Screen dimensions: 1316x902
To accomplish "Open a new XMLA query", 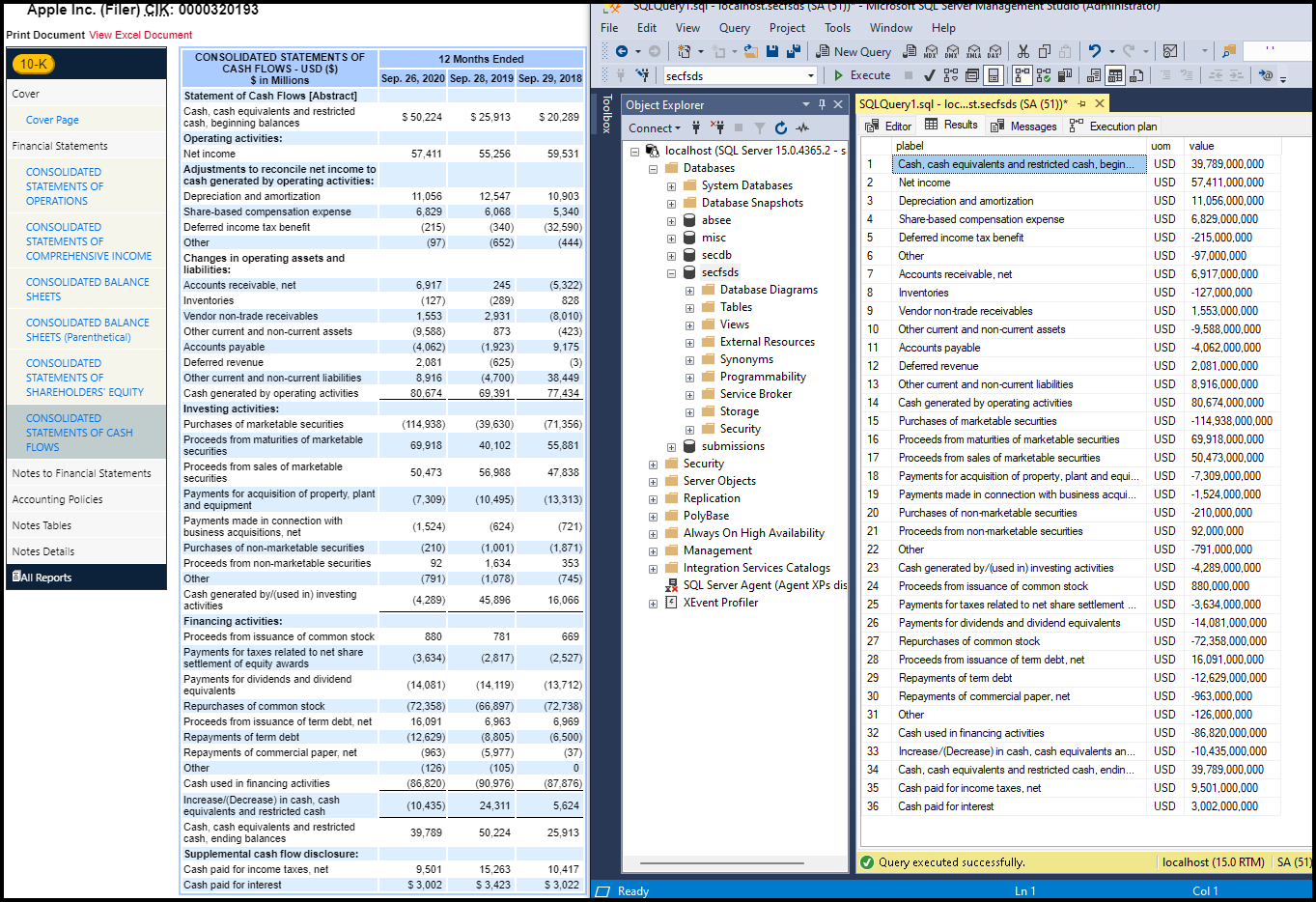I will tap(973, 51).
